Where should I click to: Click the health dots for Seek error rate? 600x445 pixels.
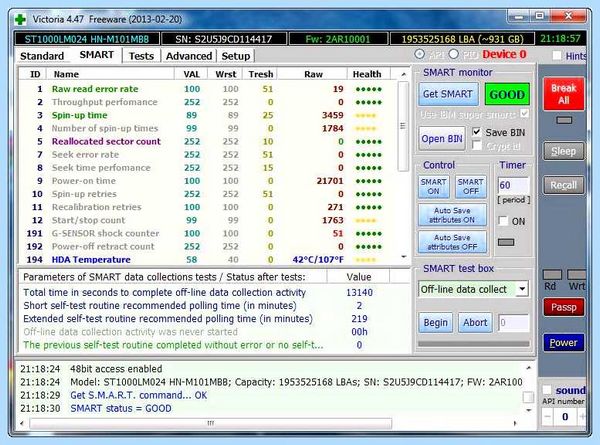coord(368,155)
